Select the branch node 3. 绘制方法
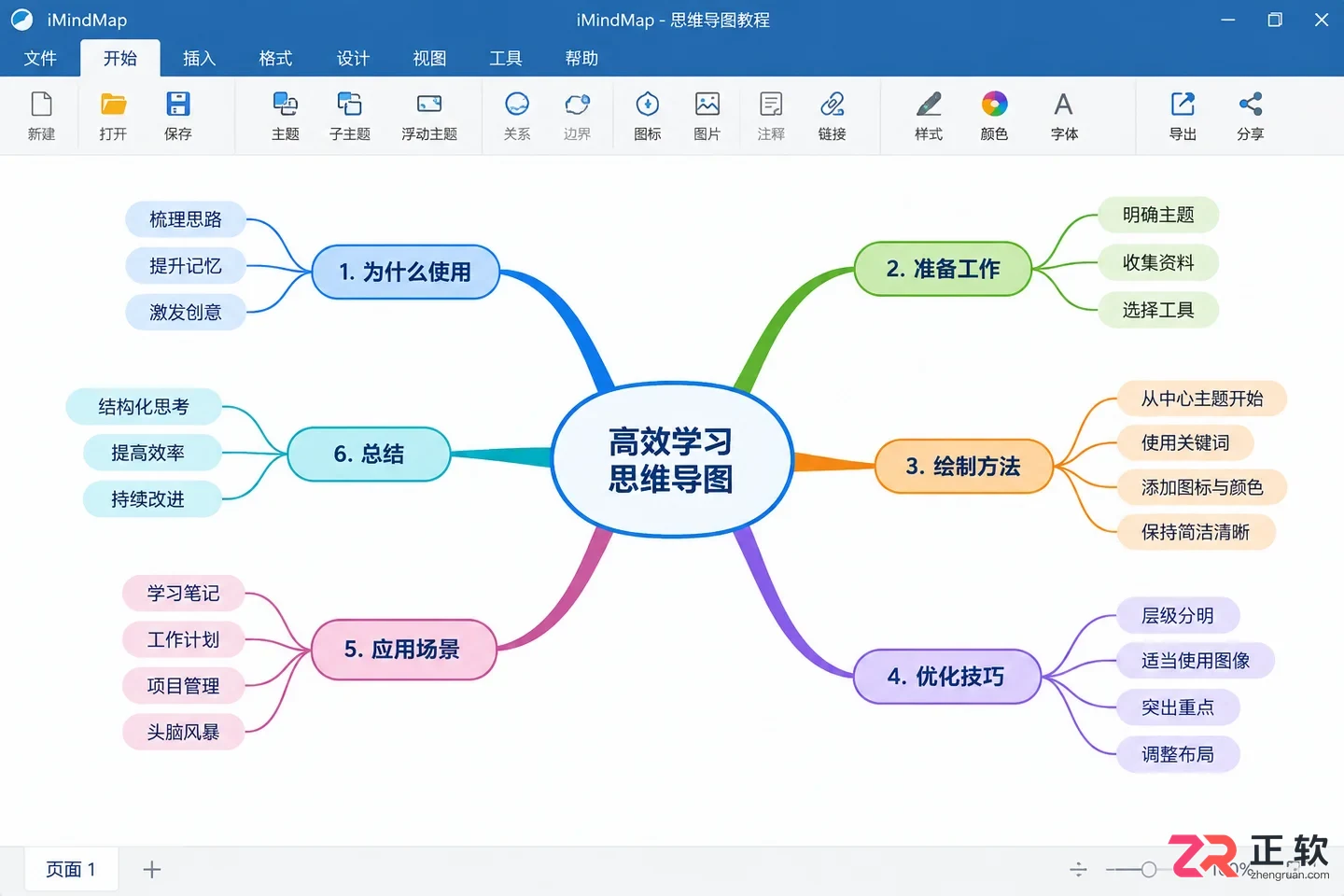The width and height of the screenshot is (1344, 896). (963, 466)
